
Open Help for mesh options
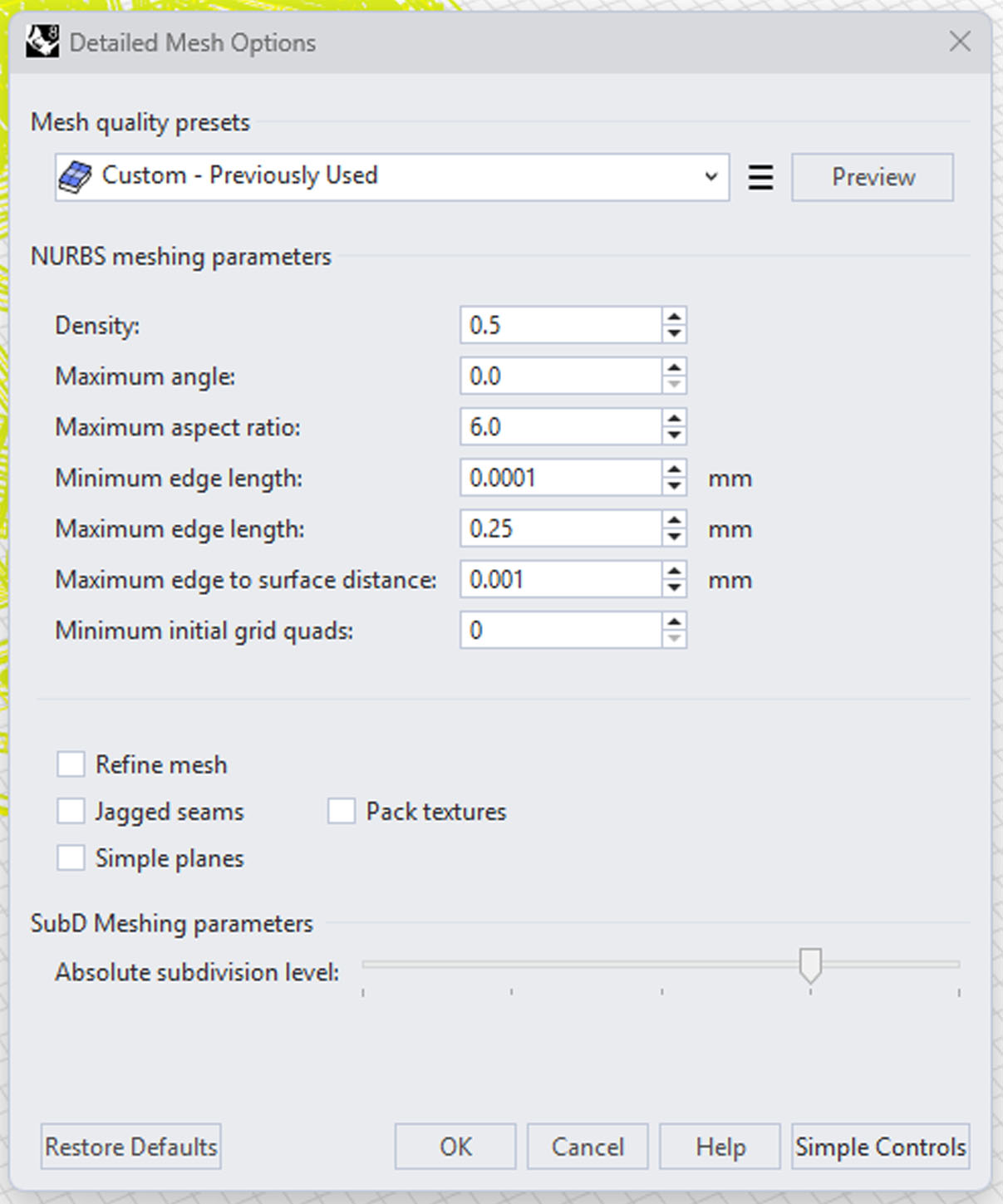(720, 1147)
